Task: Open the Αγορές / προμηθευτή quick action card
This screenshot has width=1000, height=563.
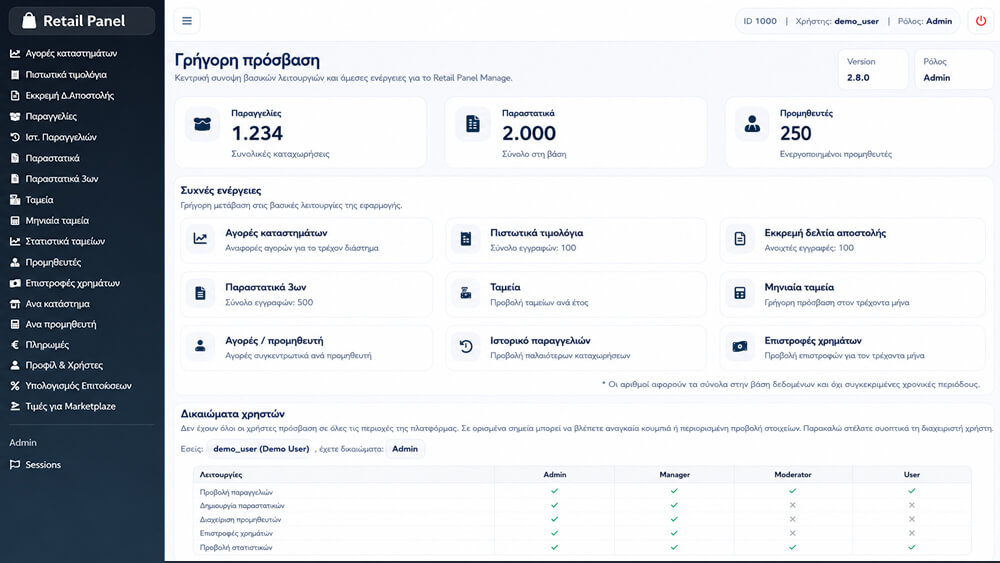Action: 306,347
